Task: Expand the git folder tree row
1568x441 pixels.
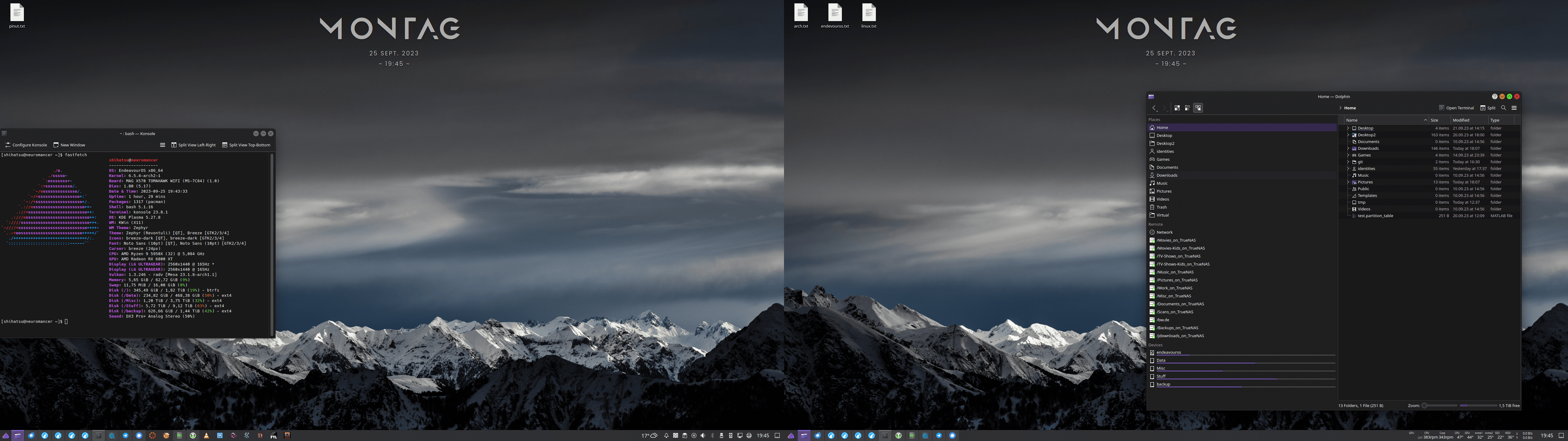Action: 1347,161
